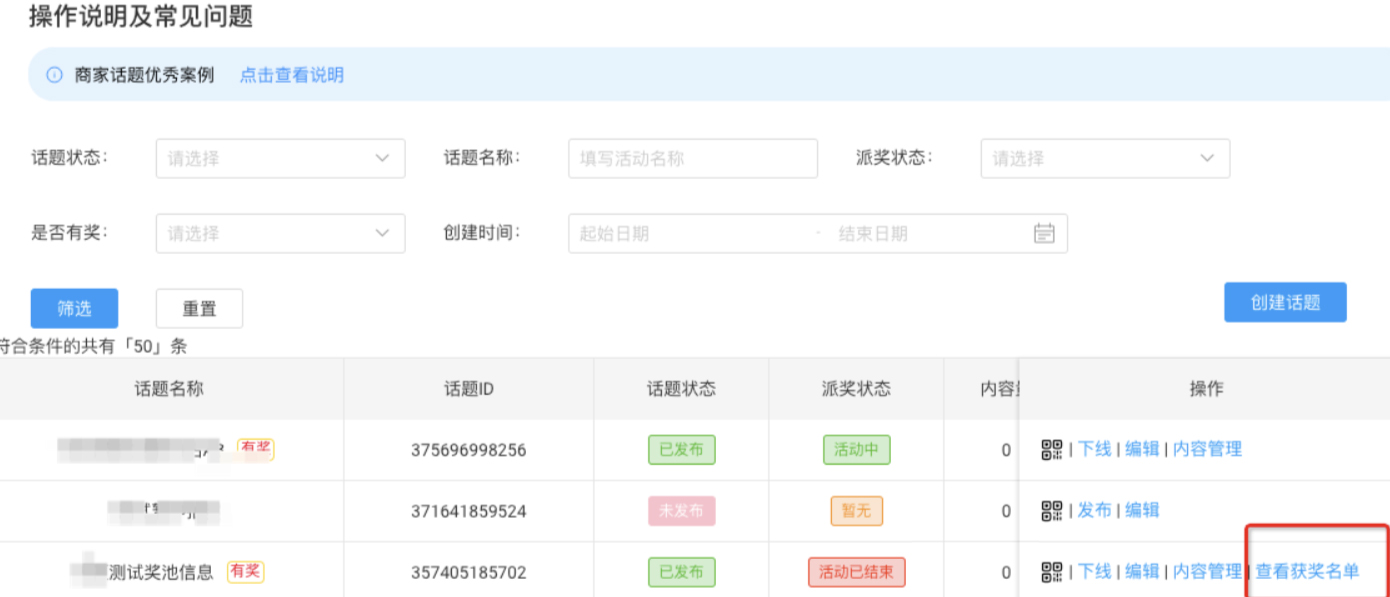
Task: Click the 重置 reset button
Action: tap(199, 308)
